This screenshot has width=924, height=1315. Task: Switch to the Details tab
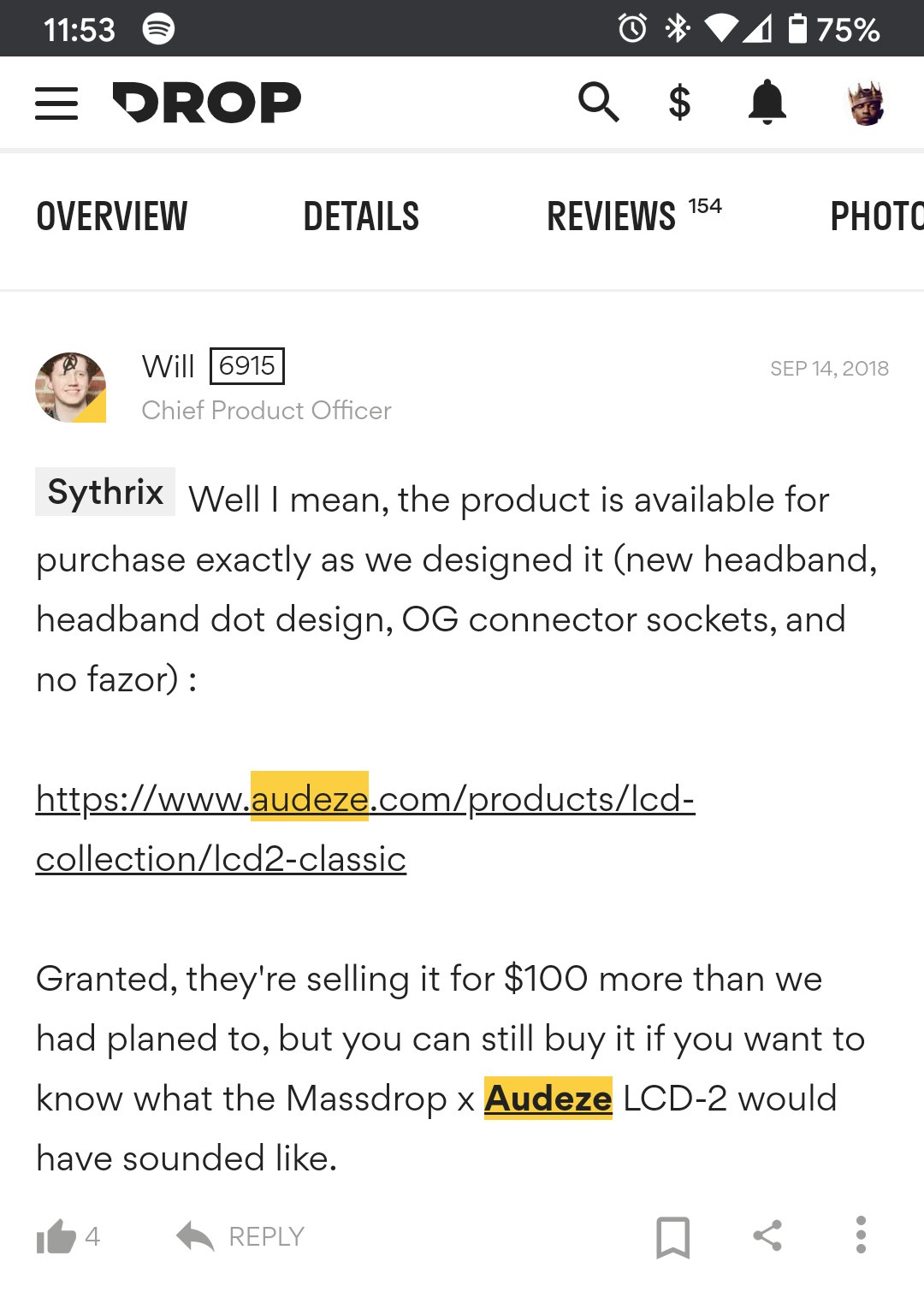(361, 216)
